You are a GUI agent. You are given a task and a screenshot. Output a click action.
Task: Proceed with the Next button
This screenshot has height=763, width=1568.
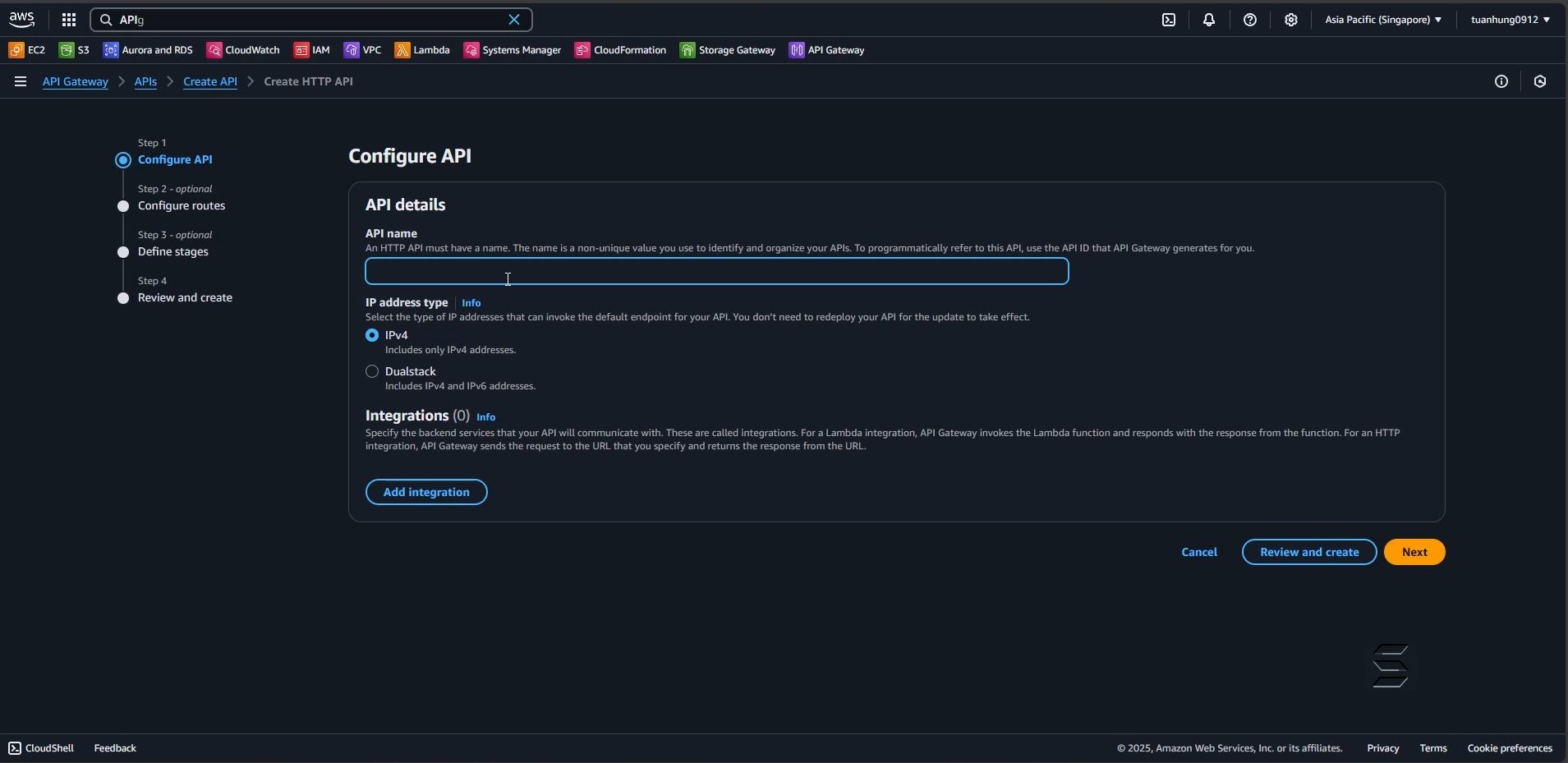click(x=1414, y=552)
